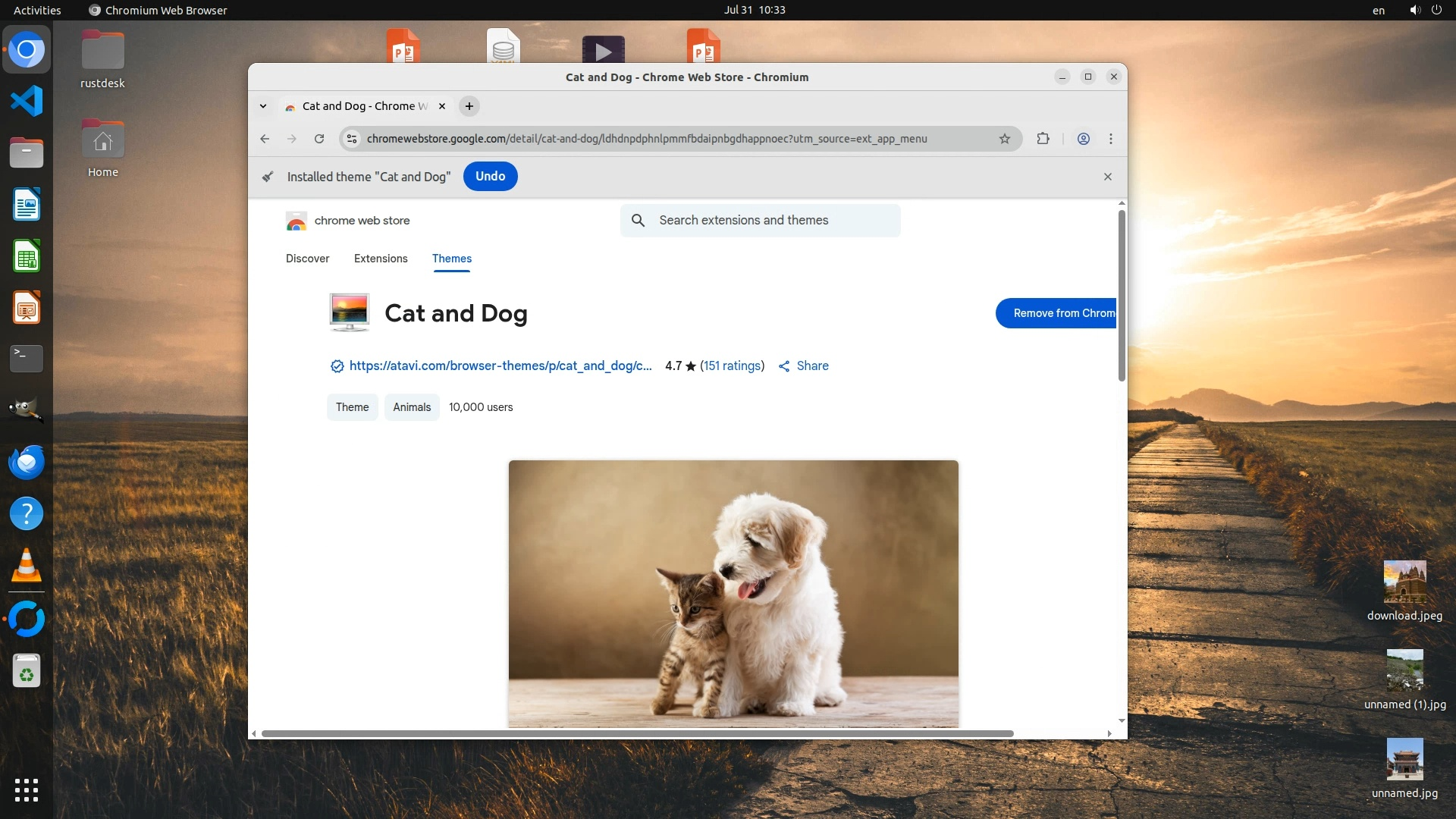The width and height of the screenshot is (1456, 819).
Task: Expand the tab search dropdown arrow
Action: point(263,106)
